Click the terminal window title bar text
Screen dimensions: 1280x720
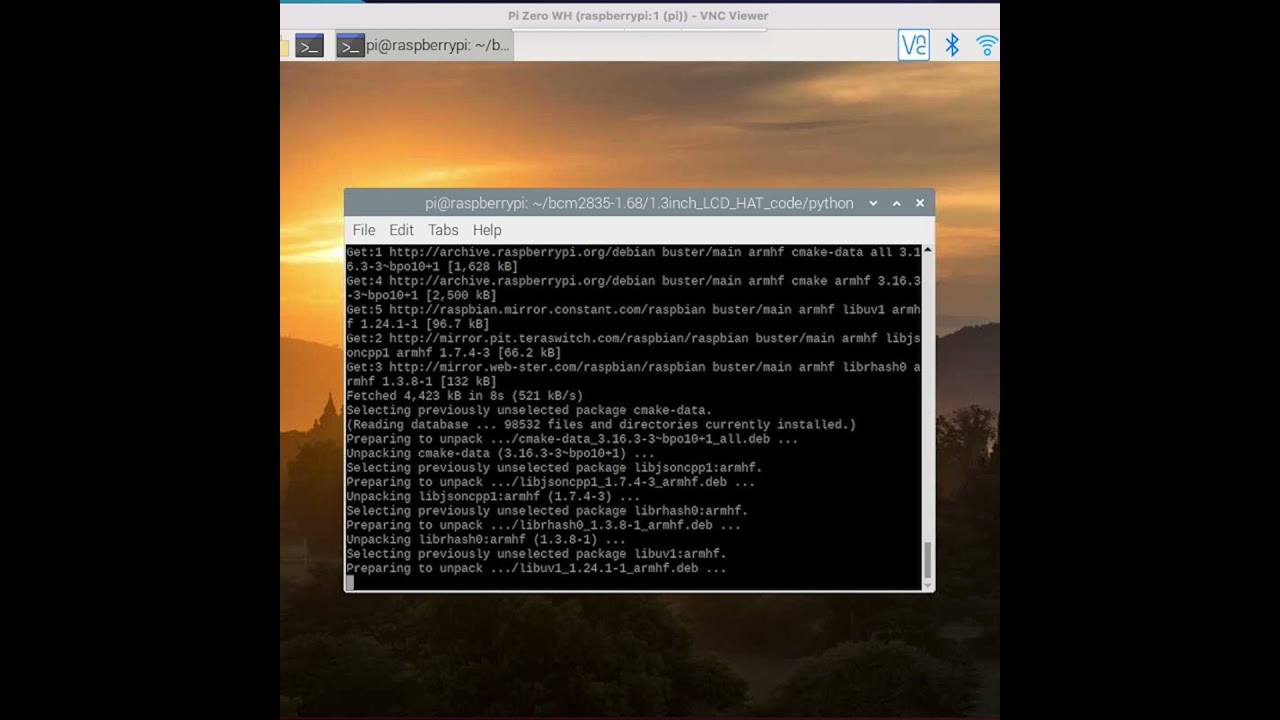[x=639, y=203]
